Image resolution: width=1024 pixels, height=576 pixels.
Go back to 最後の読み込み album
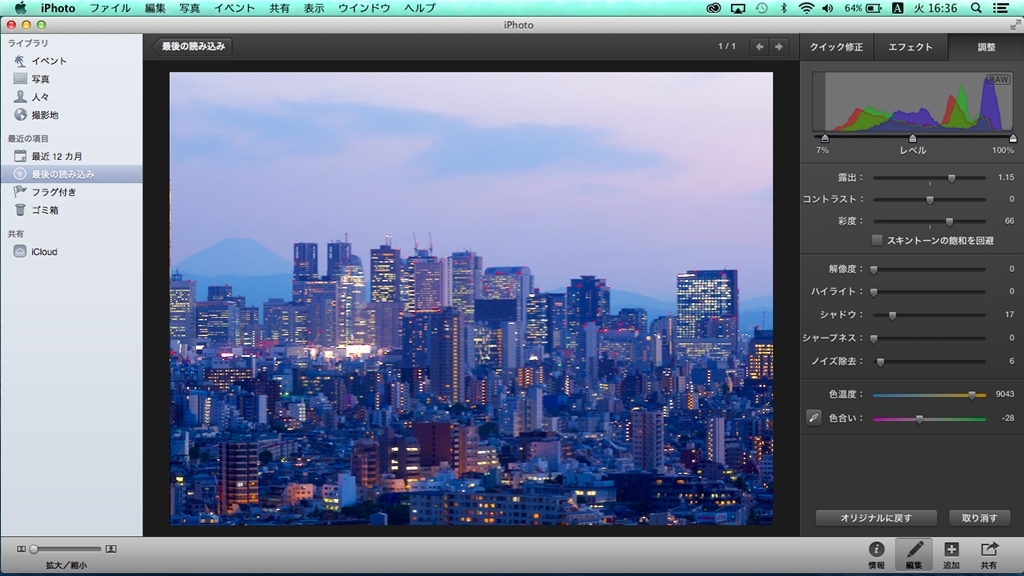(x=193, y=46)
